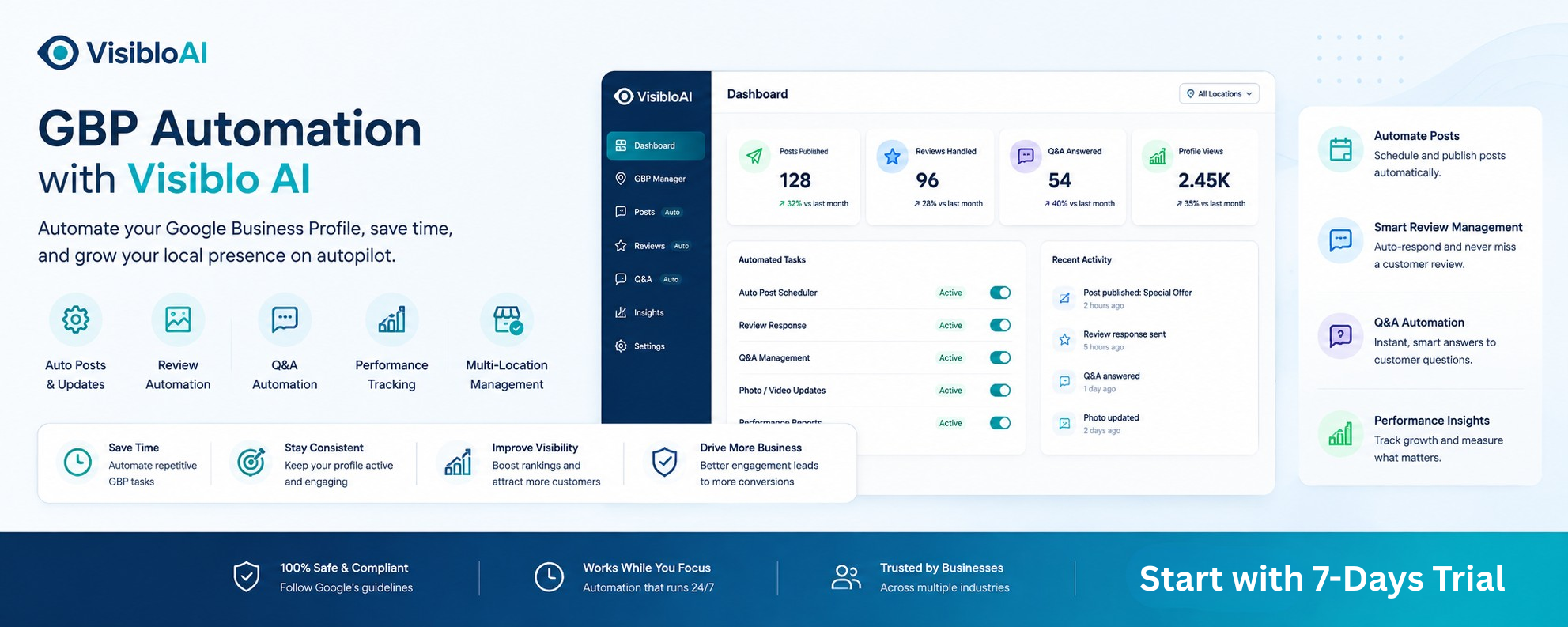Click the 128 Posts Published value

click(x=795, y=180)
